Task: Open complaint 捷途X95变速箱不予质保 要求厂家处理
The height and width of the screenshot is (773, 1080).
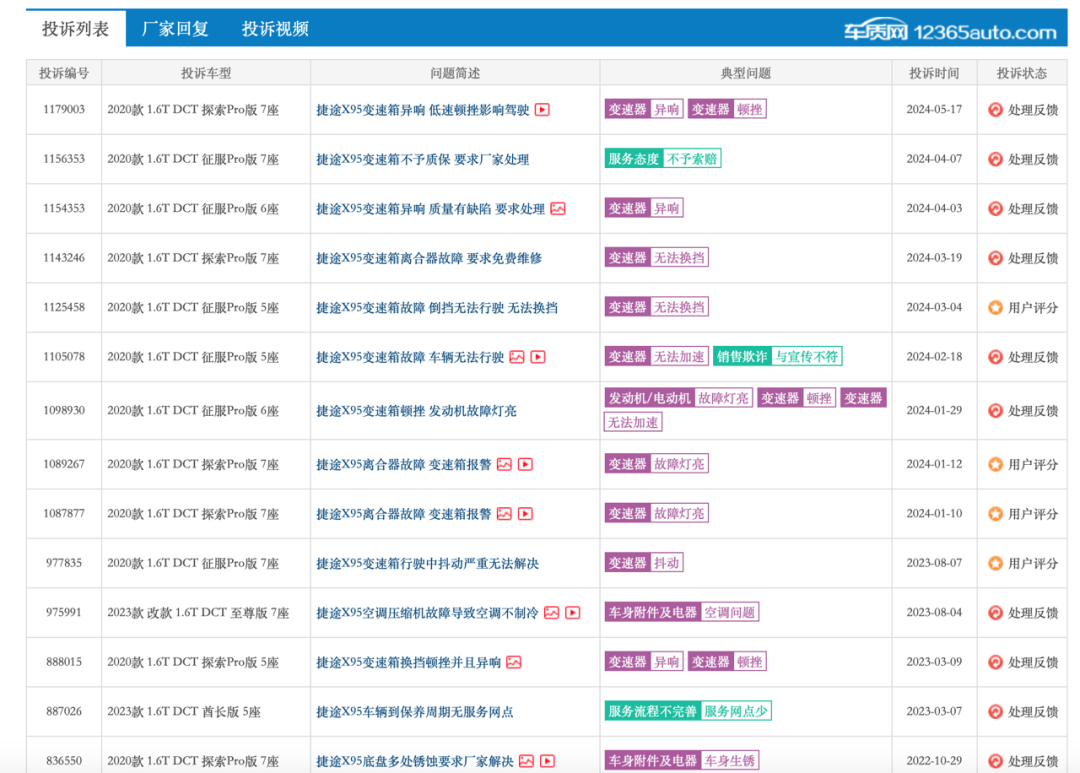Action: [422, 159]
